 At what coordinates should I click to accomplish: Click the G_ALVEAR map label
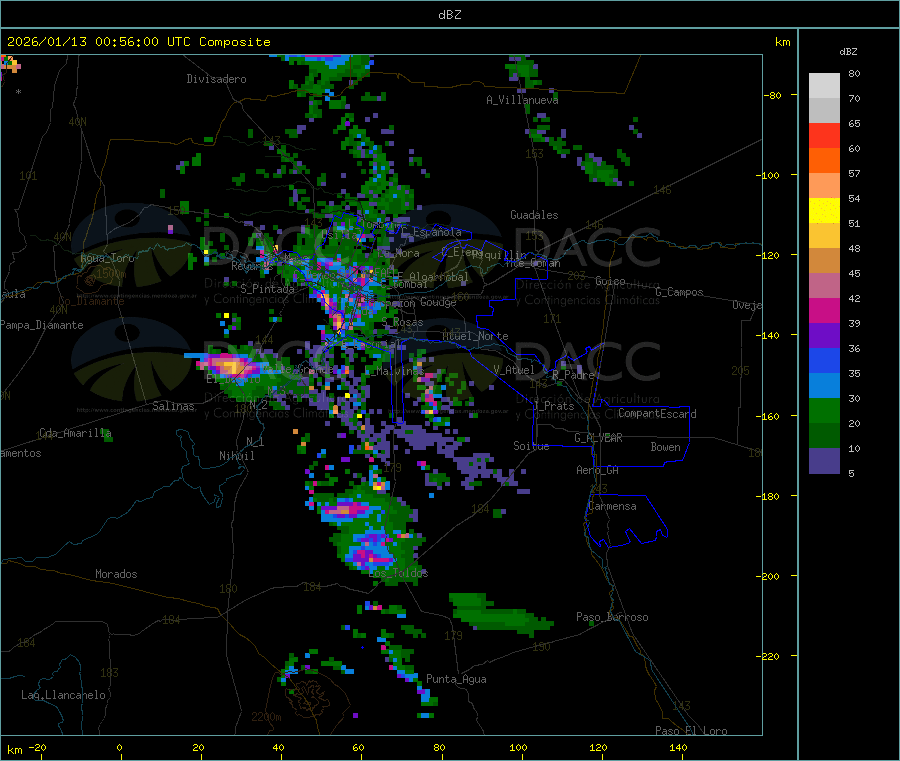(598, 438)
